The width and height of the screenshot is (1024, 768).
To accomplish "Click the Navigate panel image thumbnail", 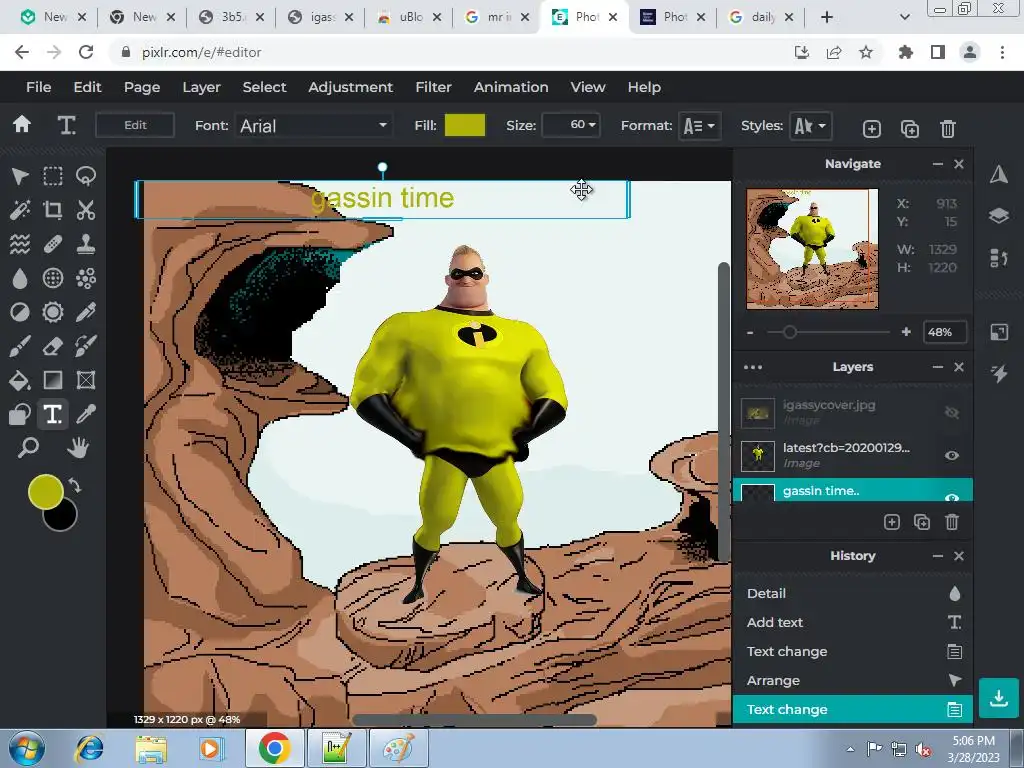I will 812,249.
